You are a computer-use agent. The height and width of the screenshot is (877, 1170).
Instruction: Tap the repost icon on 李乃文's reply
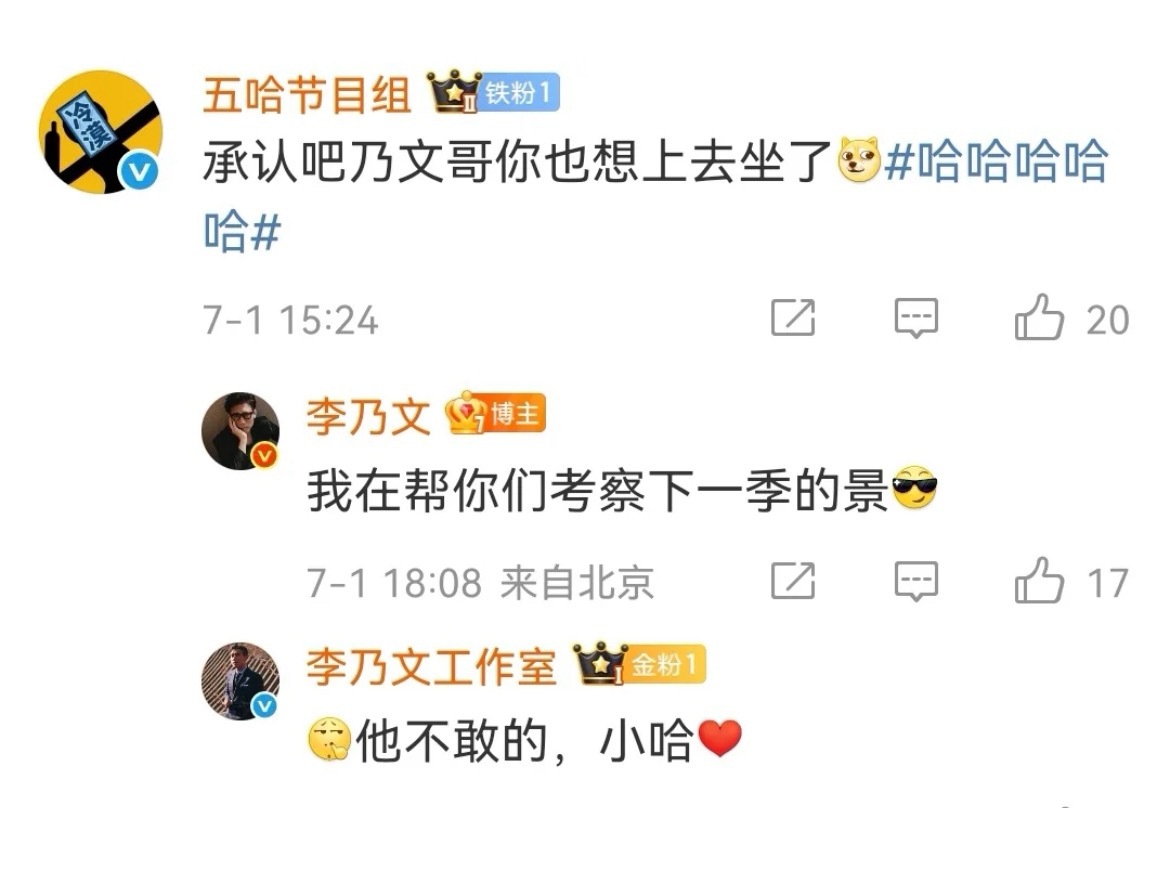click(792, 580)
